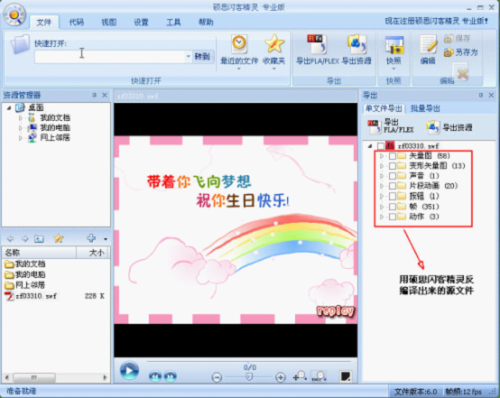Go forward with the explorer forward arrow

[25, 239]
